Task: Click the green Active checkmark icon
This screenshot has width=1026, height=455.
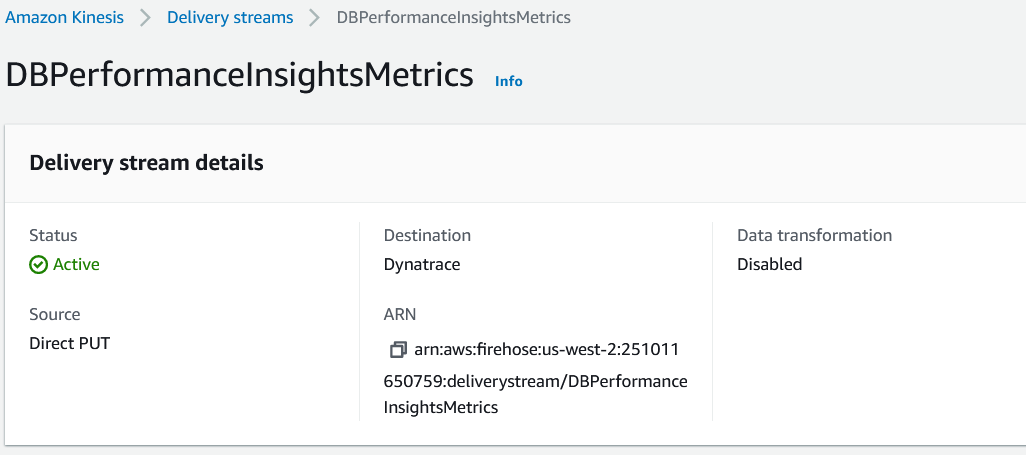Action: click(x=39, y=264)
